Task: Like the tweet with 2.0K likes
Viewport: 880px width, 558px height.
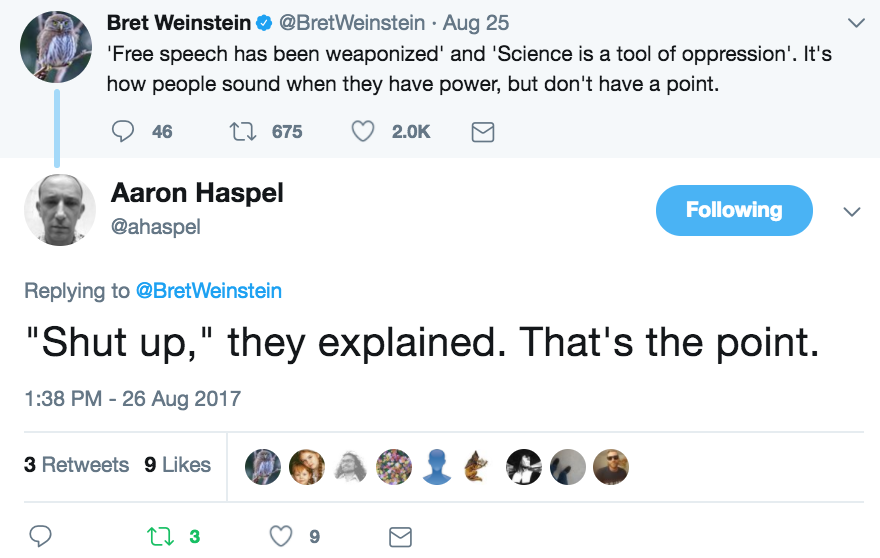Action: pos(363,131)
